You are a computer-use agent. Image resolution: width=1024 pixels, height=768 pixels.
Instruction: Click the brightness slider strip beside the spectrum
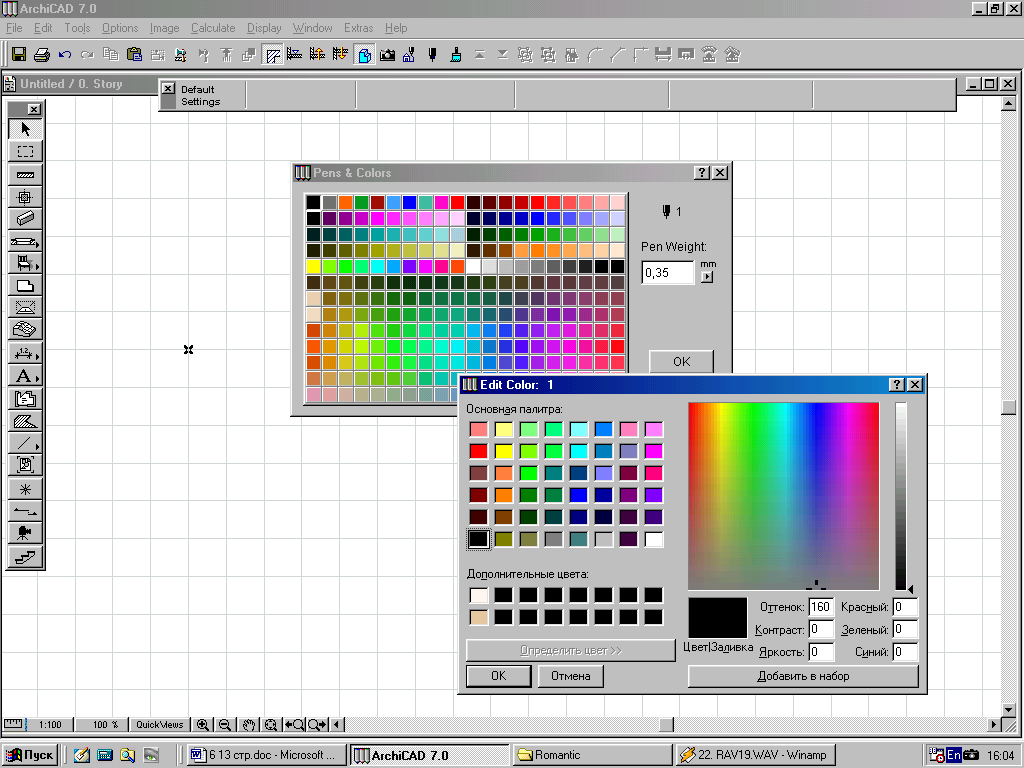(901, 496)
